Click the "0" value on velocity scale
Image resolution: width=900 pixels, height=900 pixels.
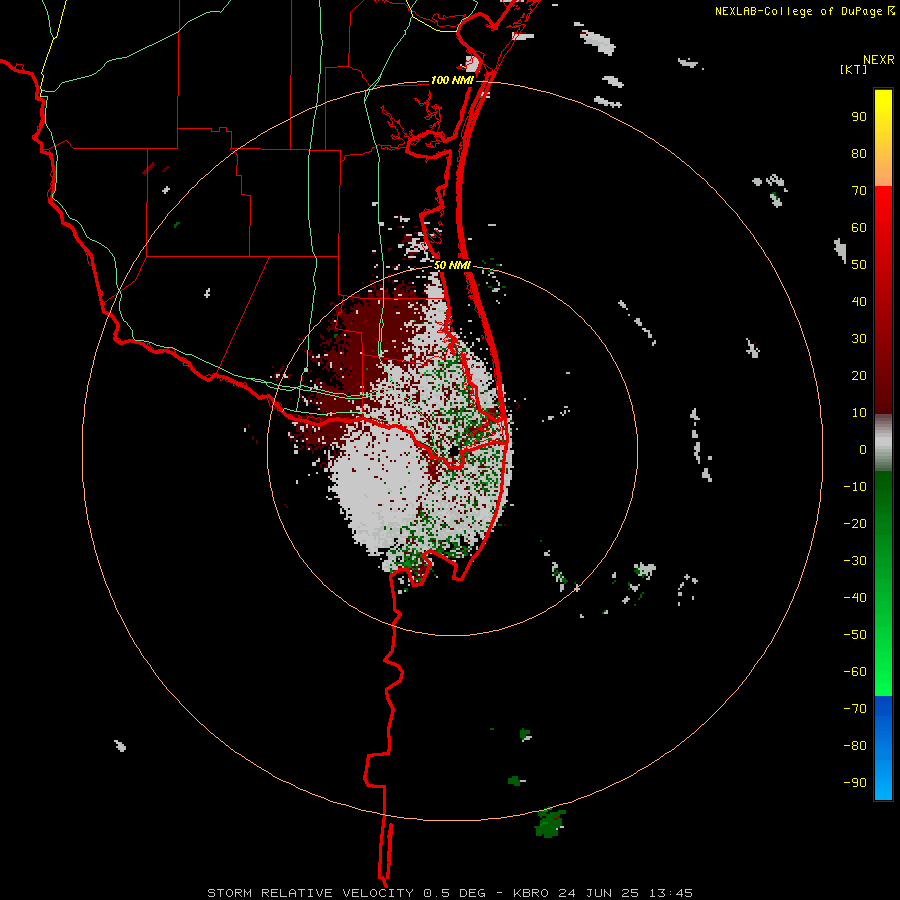click(863, 449)
